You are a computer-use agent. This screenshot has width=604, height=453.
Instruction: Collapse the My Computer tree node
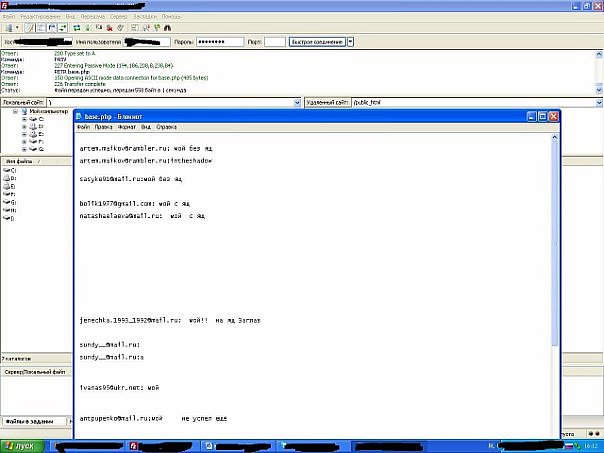(15, 112)
